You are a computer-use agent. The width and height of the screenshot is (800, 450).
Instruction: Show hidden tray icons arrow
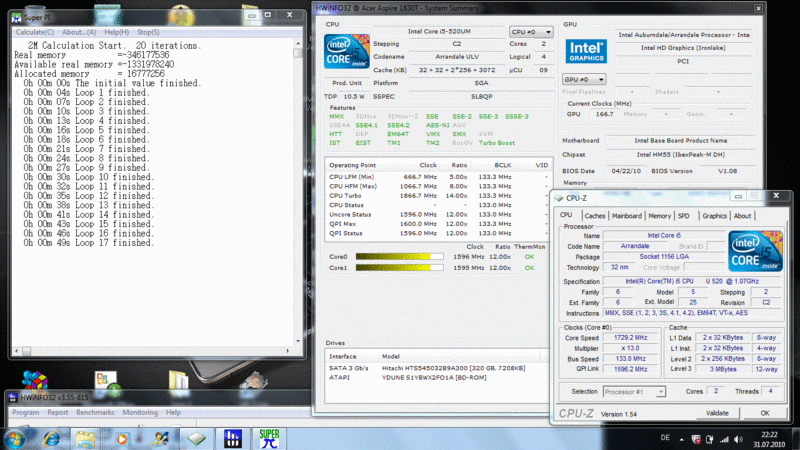(x=682, y=439)
